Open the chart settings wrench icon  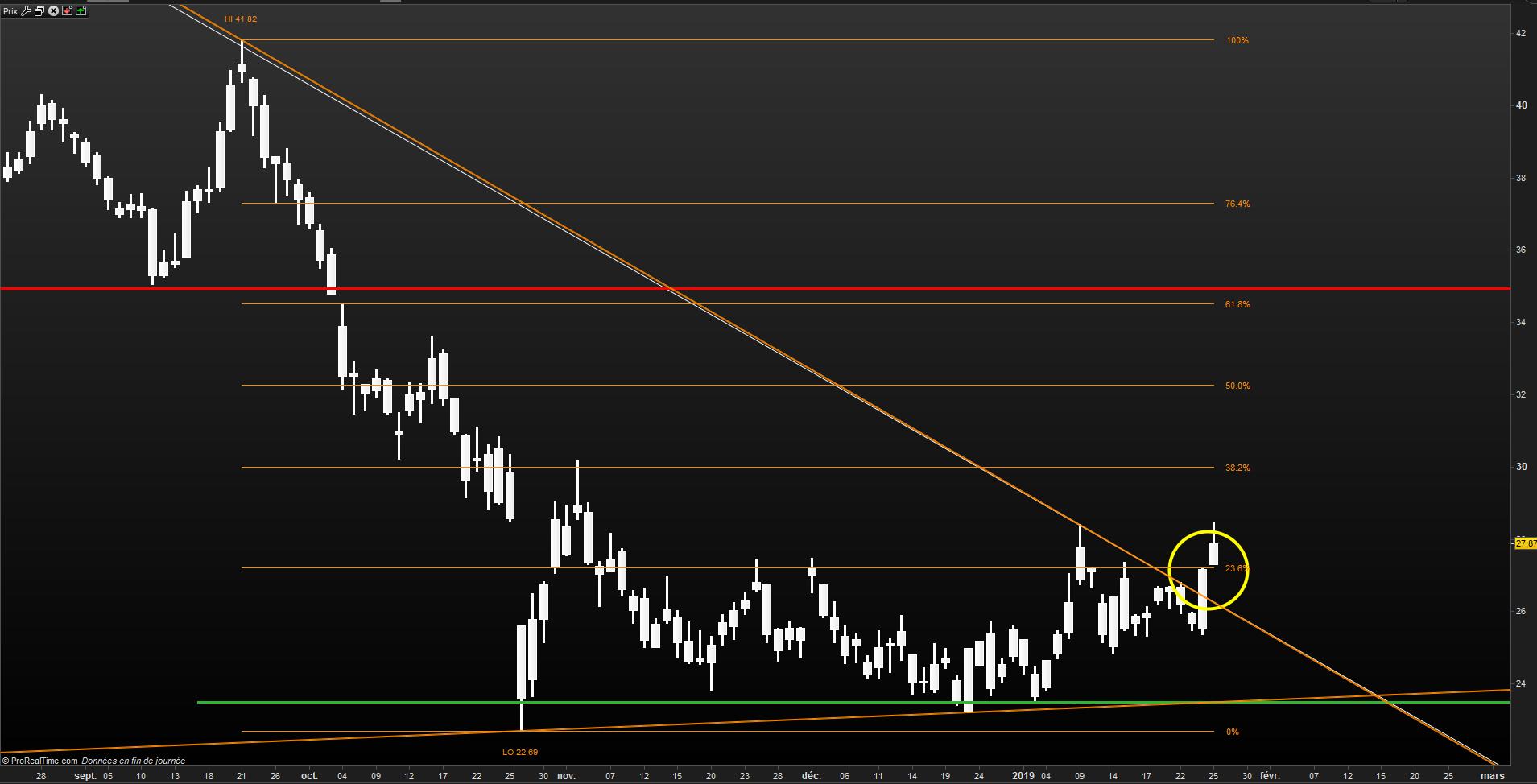pos(27,11)
